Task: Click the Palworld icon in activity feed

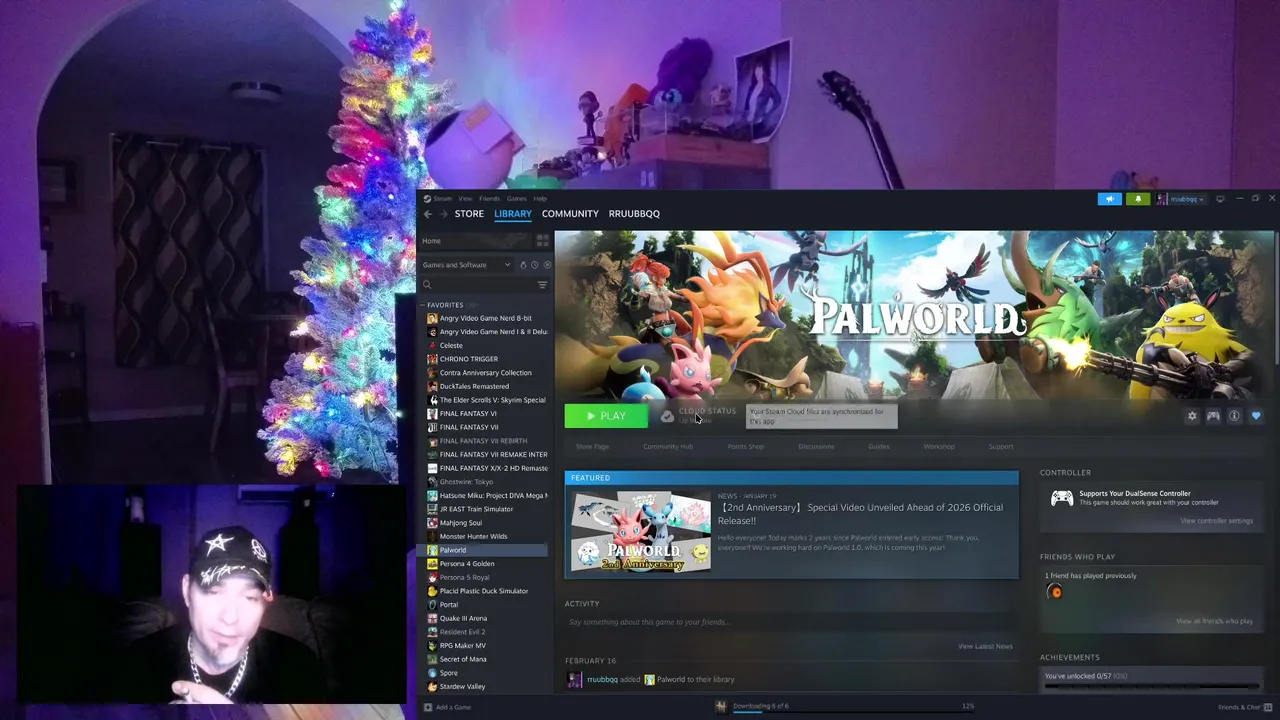Action: pyautogui.click(x=649, y=680)
